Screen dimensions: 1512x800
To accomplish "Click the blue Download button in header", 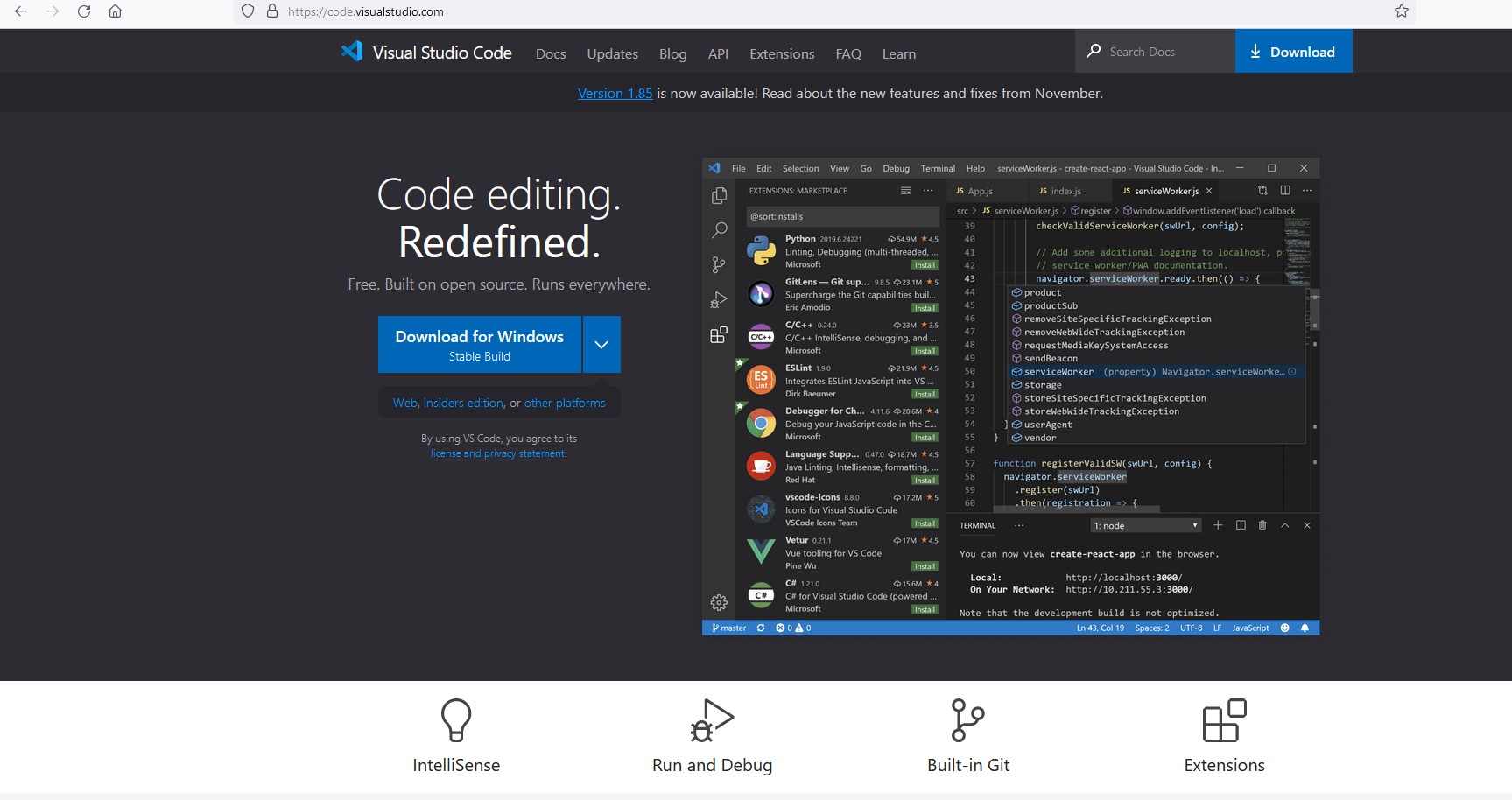I will pos(1293,51).
